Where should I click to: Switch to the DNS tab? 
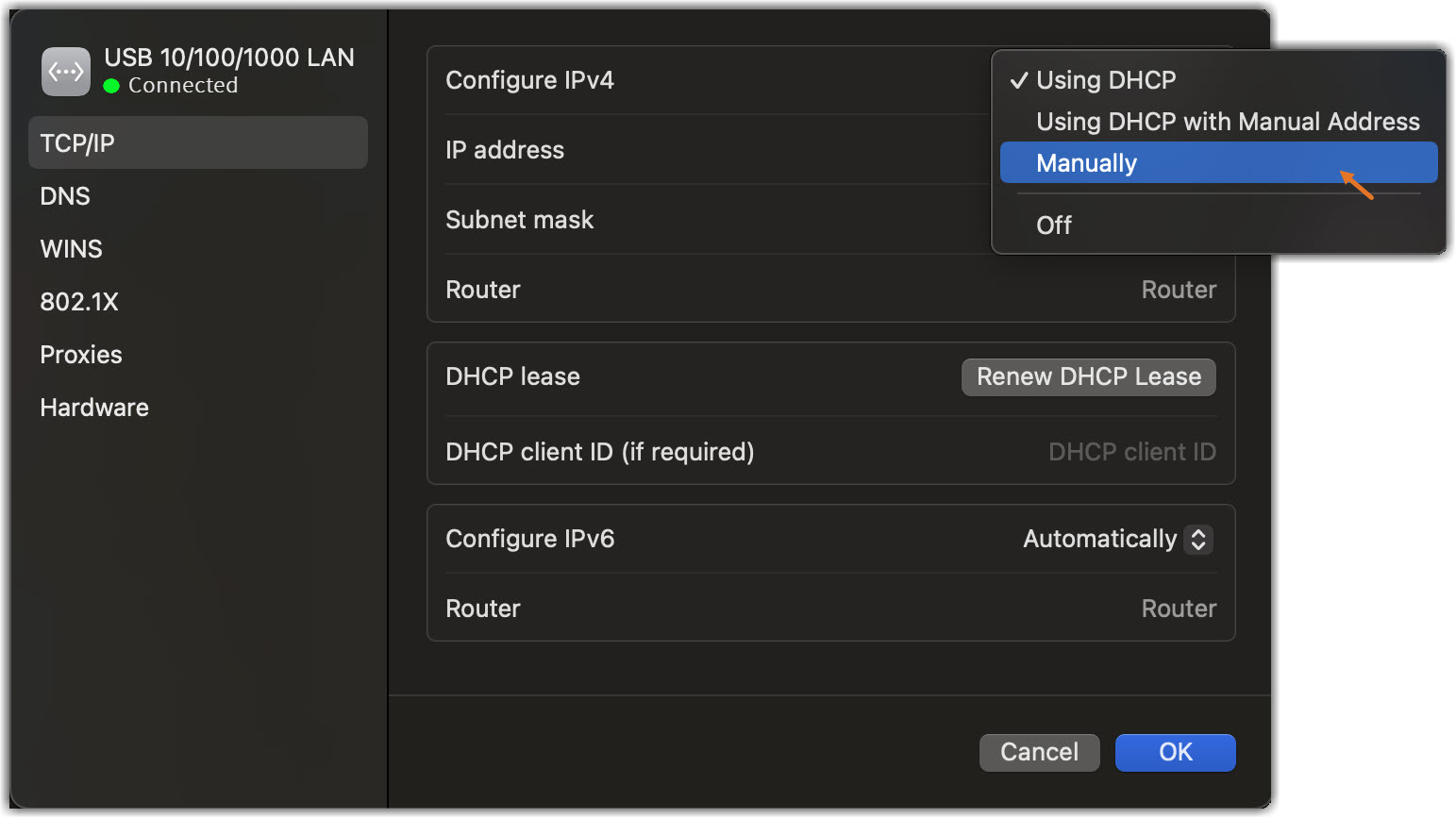click(65, 196)
